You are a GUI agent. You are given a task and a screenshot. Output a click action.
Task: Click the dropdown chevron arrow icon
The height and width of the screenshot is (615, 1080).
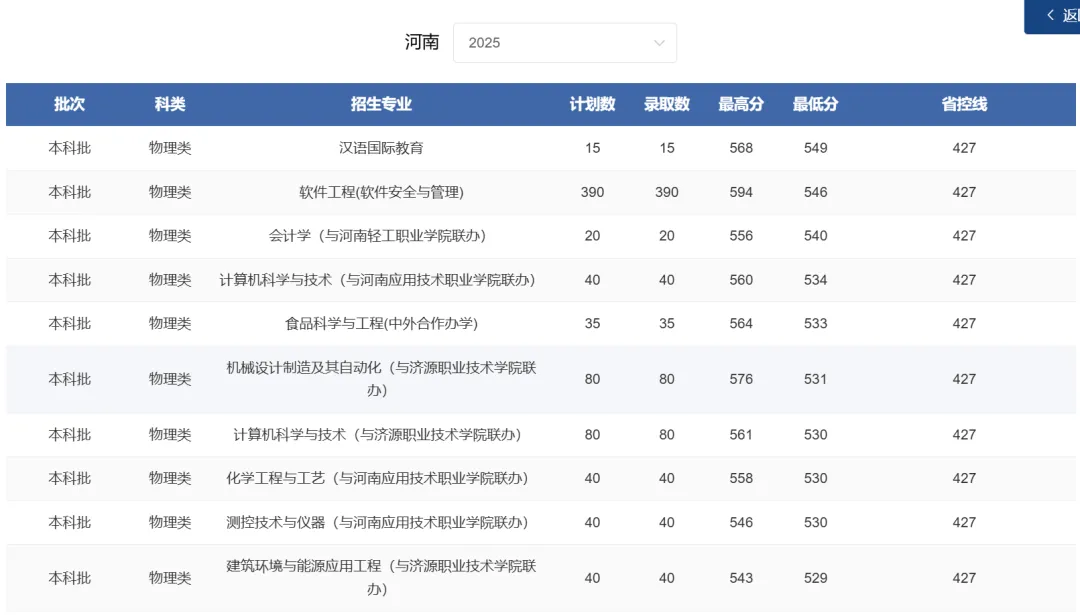[658, 43]
